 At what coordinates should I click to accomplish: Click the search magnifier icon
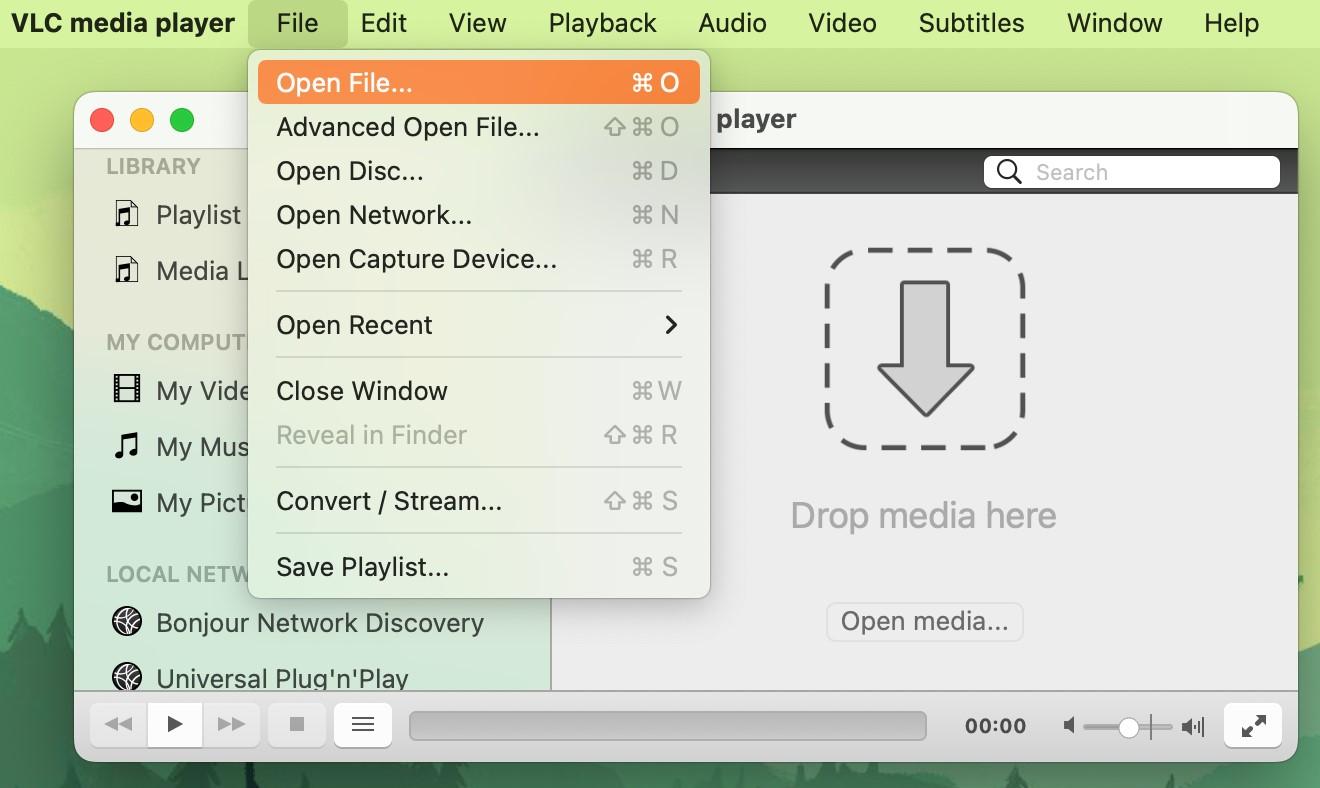coord(1009,172)
